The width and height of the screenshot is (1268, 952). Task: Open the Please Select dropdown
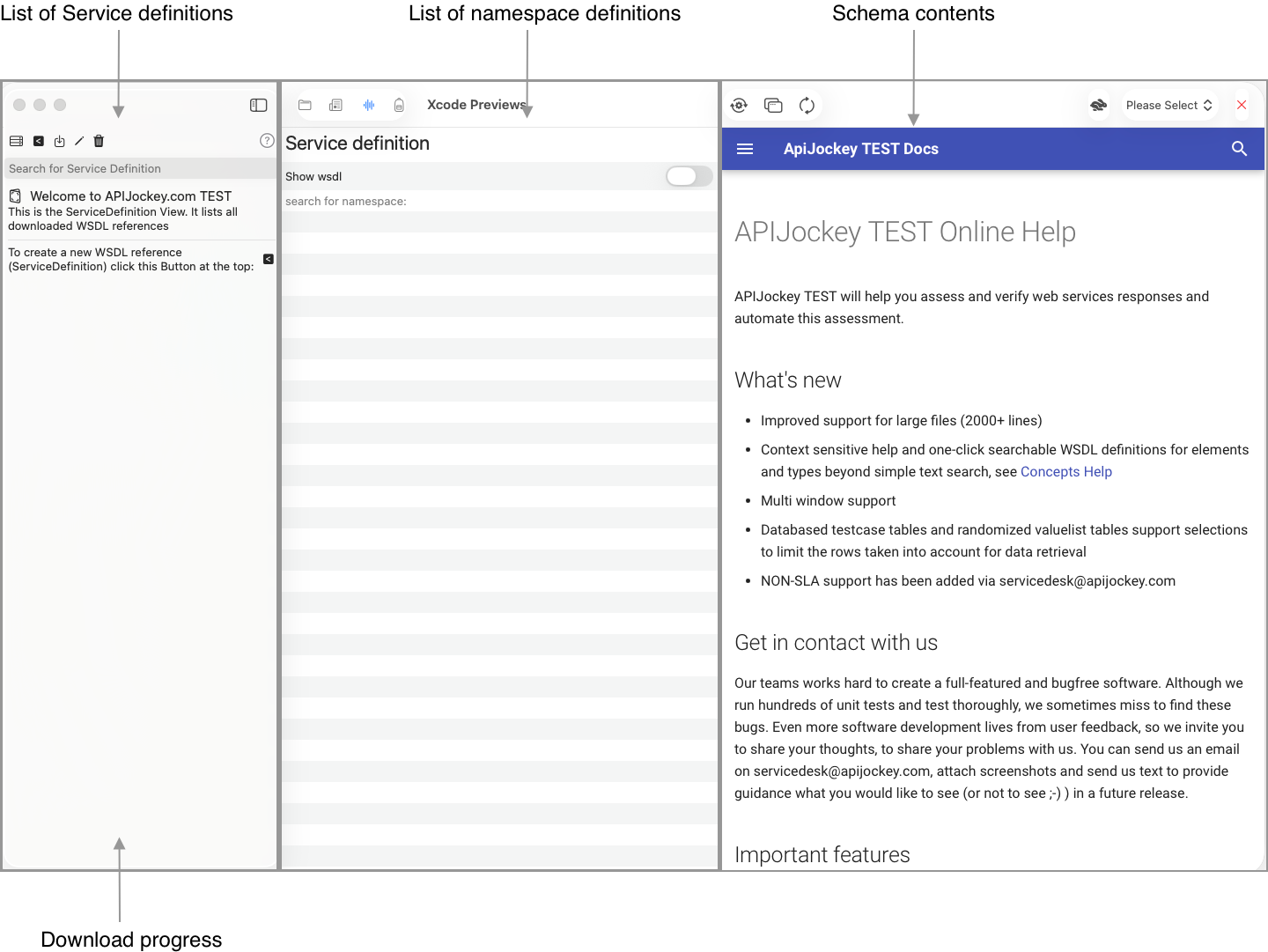(1169, 105)
